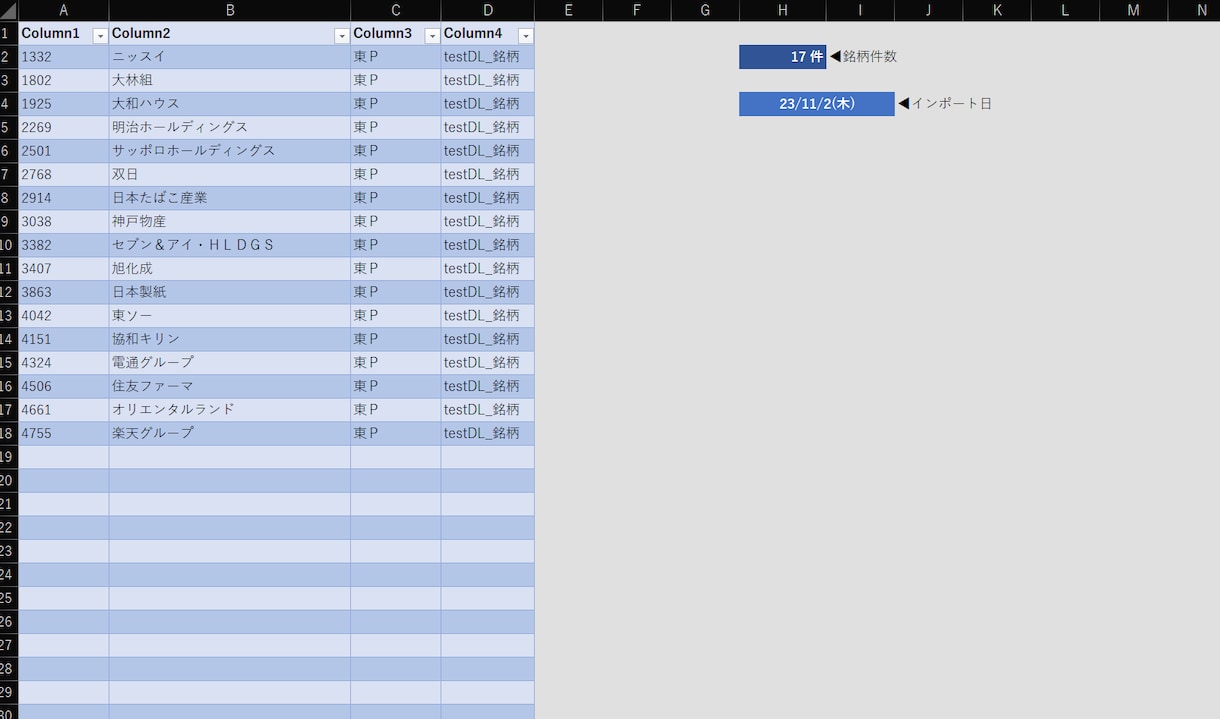Click the 23/11/2(木) import date cell
This screenshot has width=1220, height=719.
tap(817, 104)
